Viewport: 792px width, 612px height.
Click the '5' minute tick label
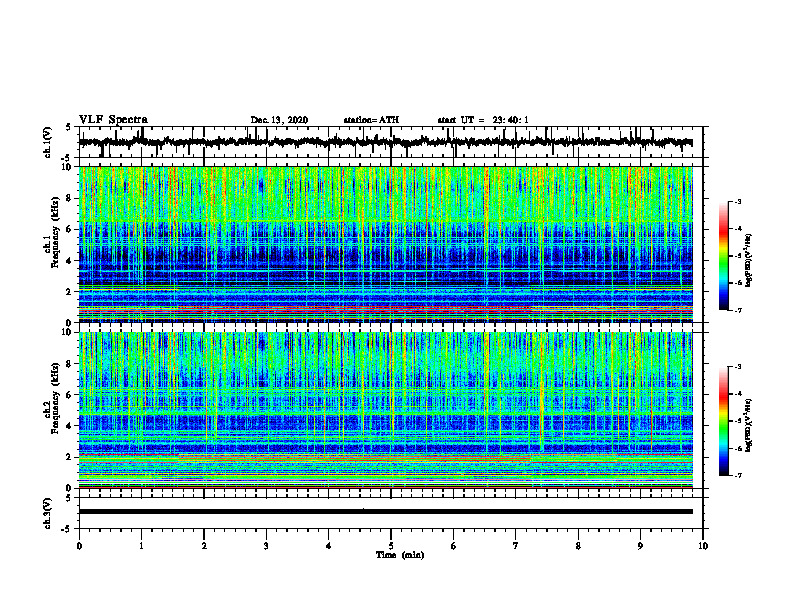(x=391, y=546)
